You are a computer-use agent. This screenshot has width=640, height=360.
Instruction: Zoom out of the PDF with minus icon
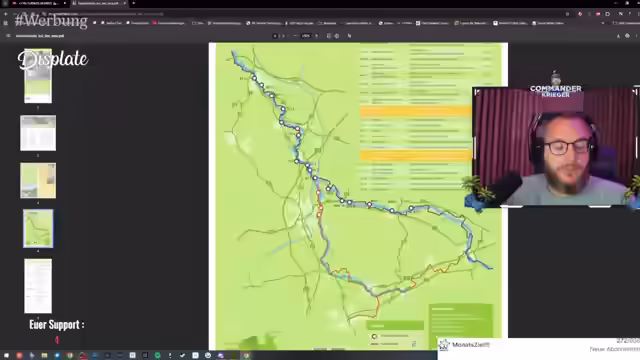tap(295, 36)
